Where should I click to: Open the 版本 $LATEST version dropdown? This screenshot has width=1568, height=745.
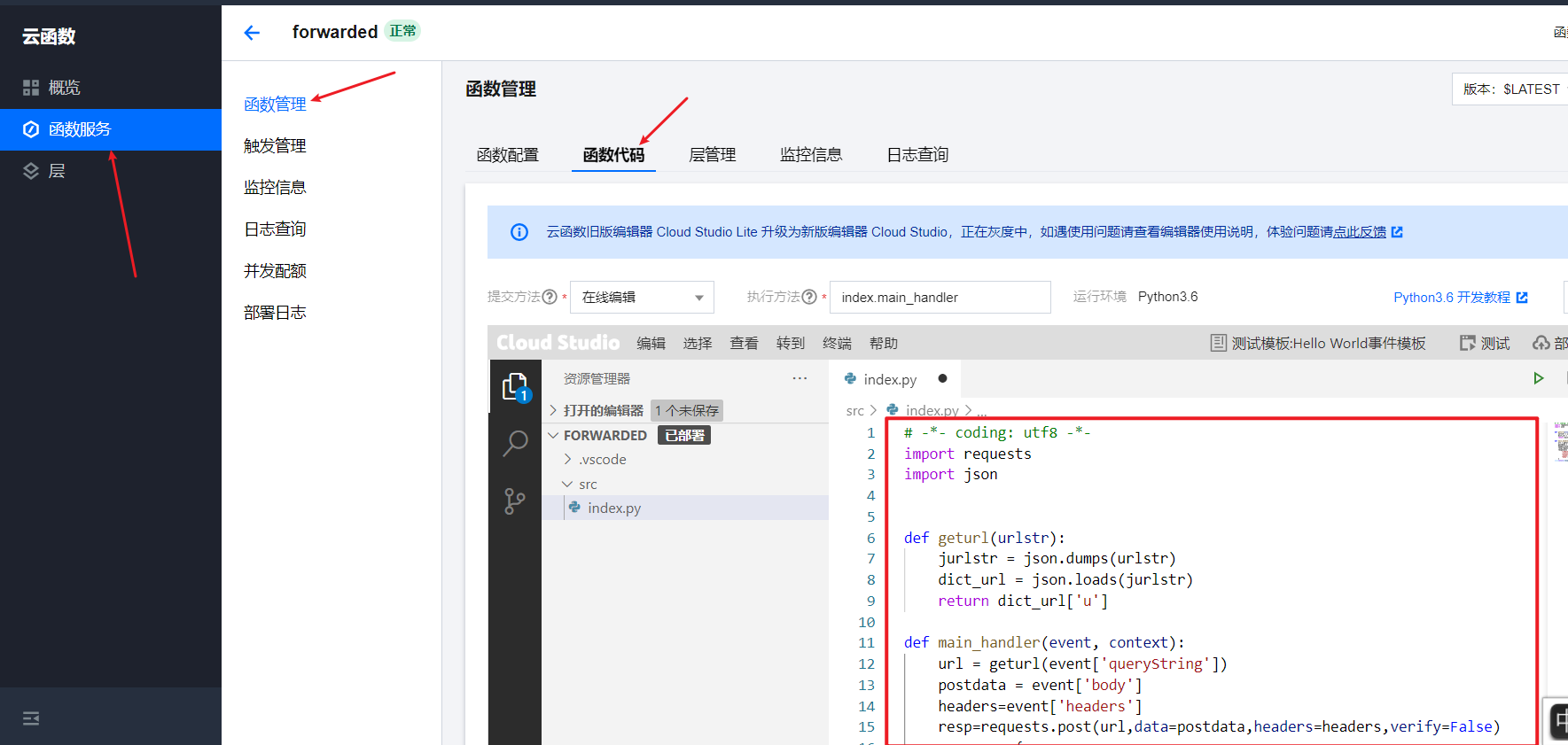(x=1510, y=89)
